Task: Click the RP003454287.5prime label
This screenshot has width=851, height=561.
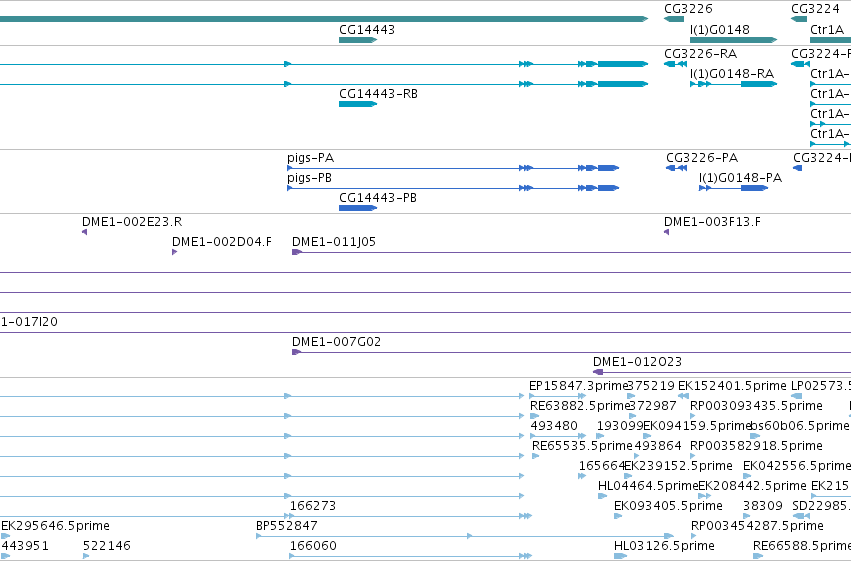Action: pyautogui.click(x=757, y=526)
